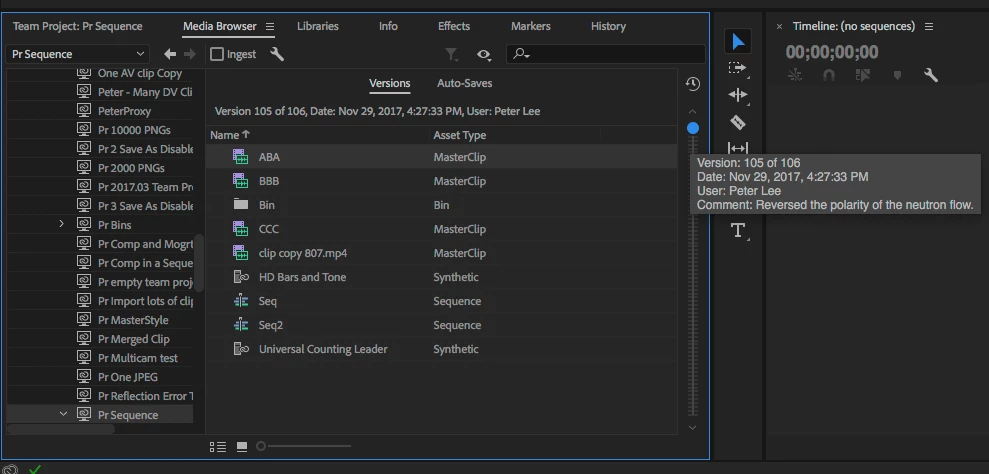The image size is (989, 474).
Task: Go forward with the right arrow
Action: pos(189,54)
